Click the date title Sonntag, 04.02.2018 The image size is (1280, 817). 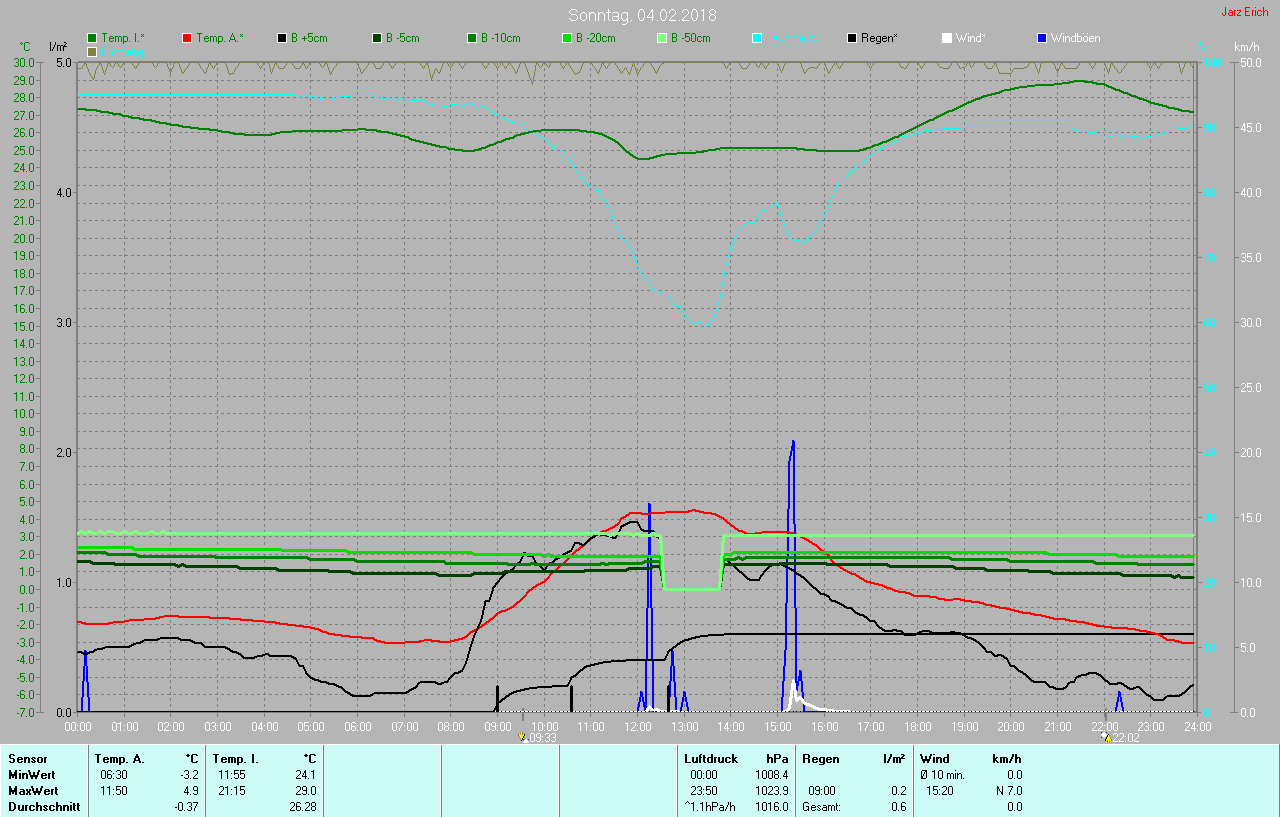pos(642,15)
